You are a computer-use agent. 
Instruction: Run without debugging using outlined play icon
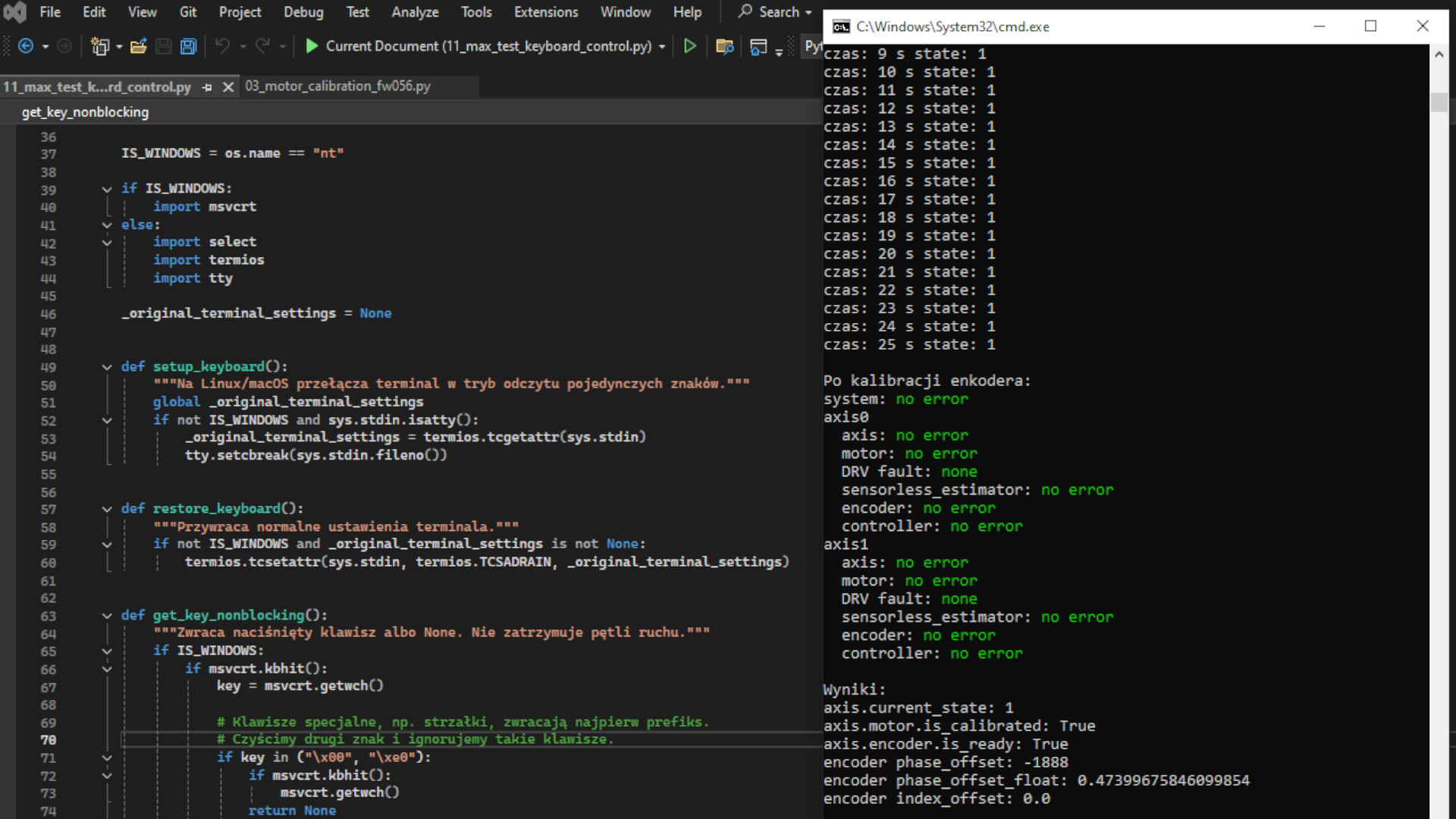(689, 46)
